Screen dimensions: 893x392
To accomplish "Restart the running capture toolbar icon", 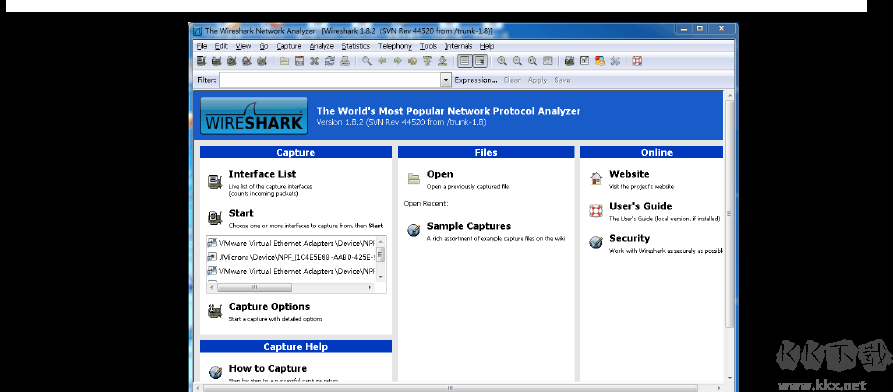I will (x=262, y=61).
